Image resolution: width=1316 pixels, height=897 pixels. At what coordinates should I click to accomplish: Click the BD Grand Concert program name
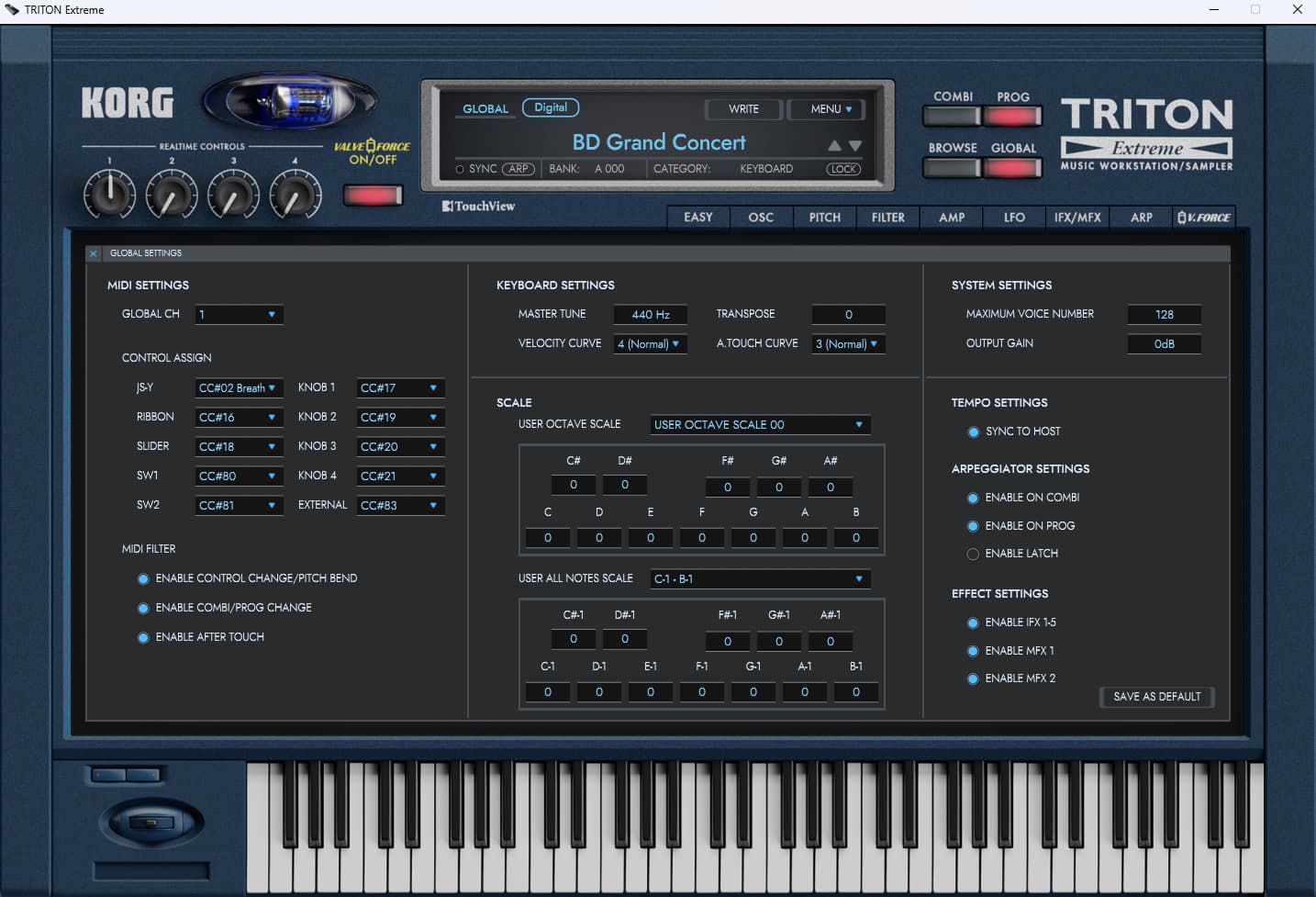point(659,142)
